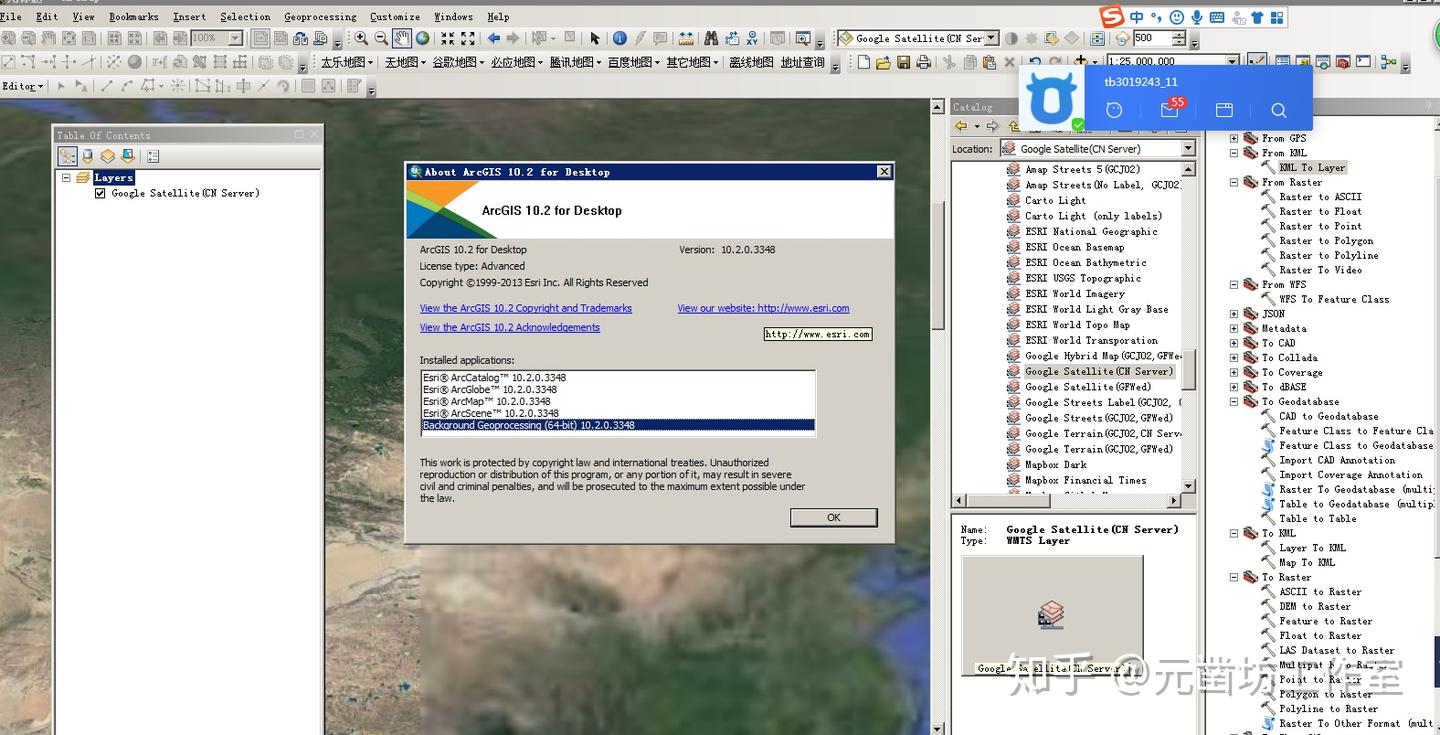The width and height of the screenshot is (1440, 735).
Task: Zoom to full extent with the globe icon
Action: (422, 38)
